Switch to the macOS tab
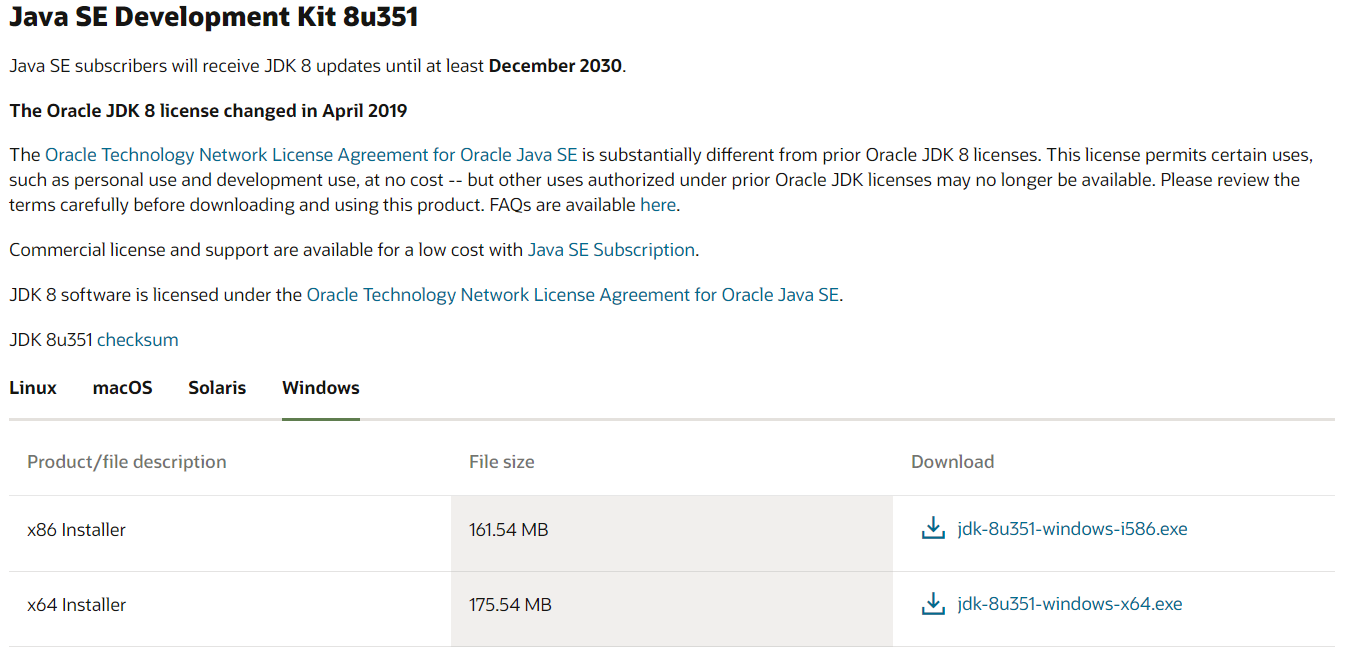The height and width of the screenshot is (665, 1358). pos(123,388)
